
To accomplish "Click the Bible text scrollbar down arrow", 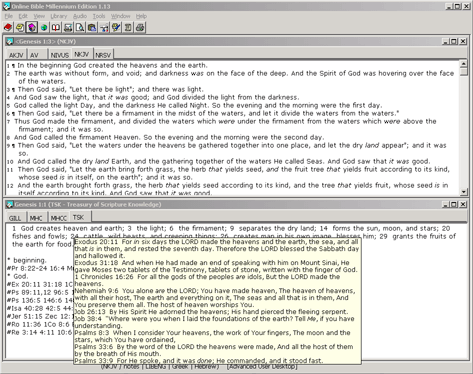I will tap(463, 192).
